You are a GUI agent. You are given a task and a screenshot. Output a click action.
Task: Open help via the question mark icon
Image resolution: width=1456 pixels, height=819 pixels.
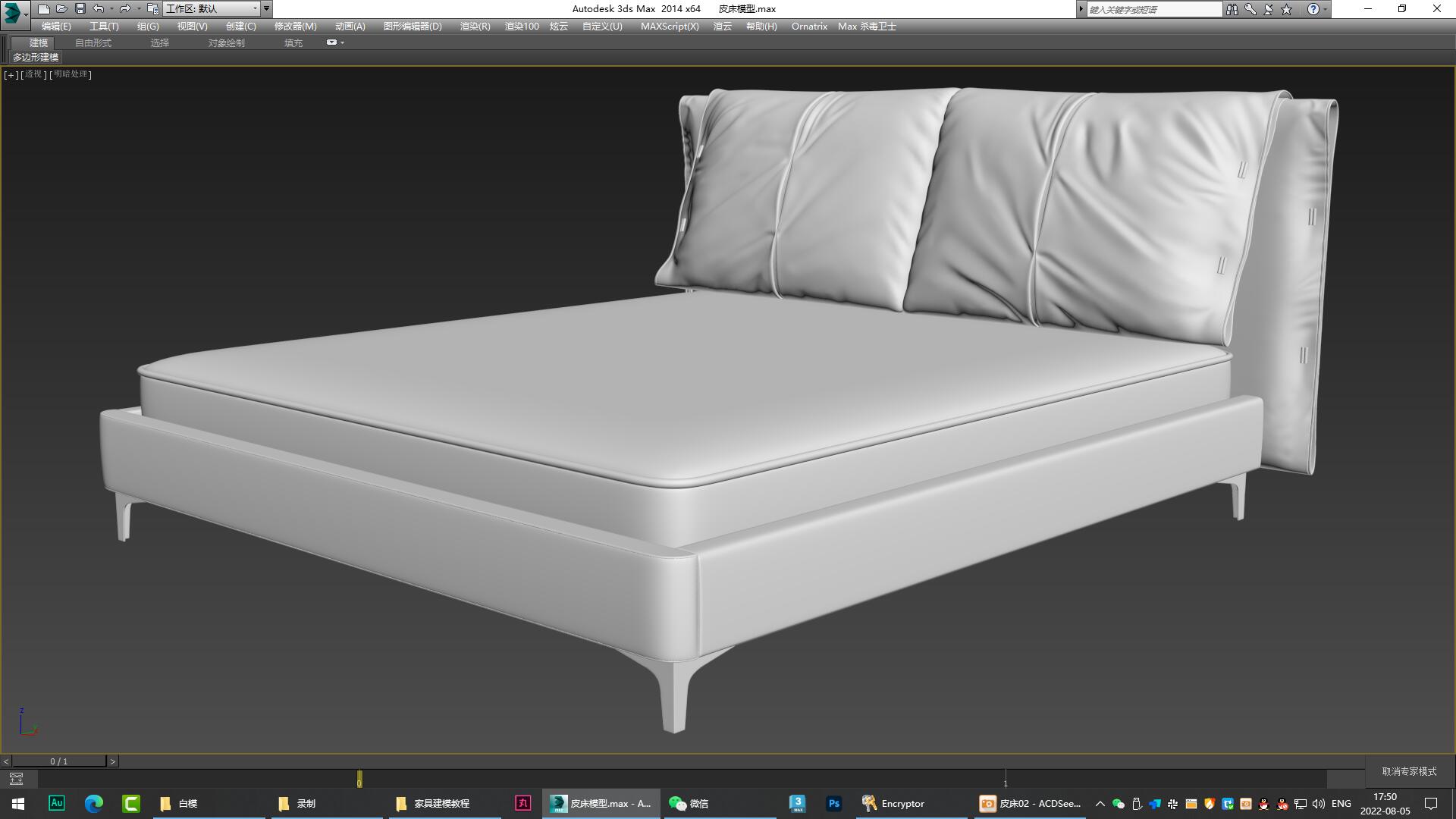1315,9
